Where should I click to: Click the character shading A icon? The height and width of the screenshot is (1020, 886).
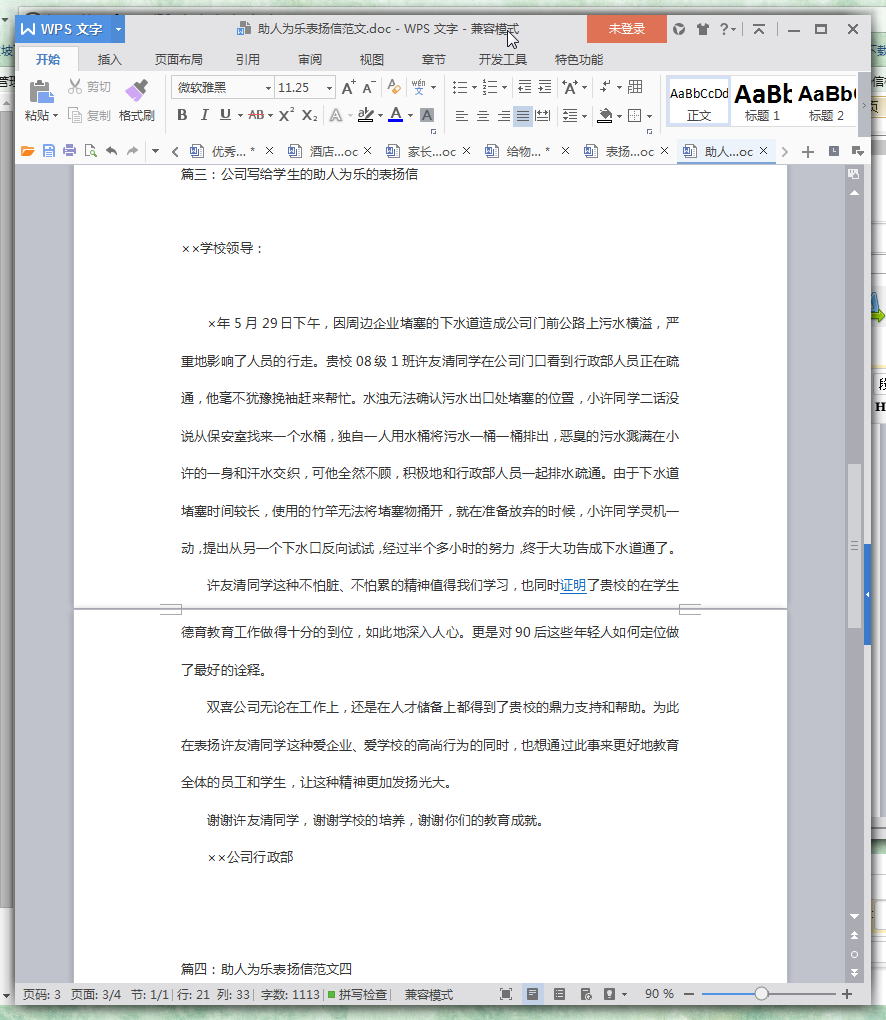coord(427,115)
